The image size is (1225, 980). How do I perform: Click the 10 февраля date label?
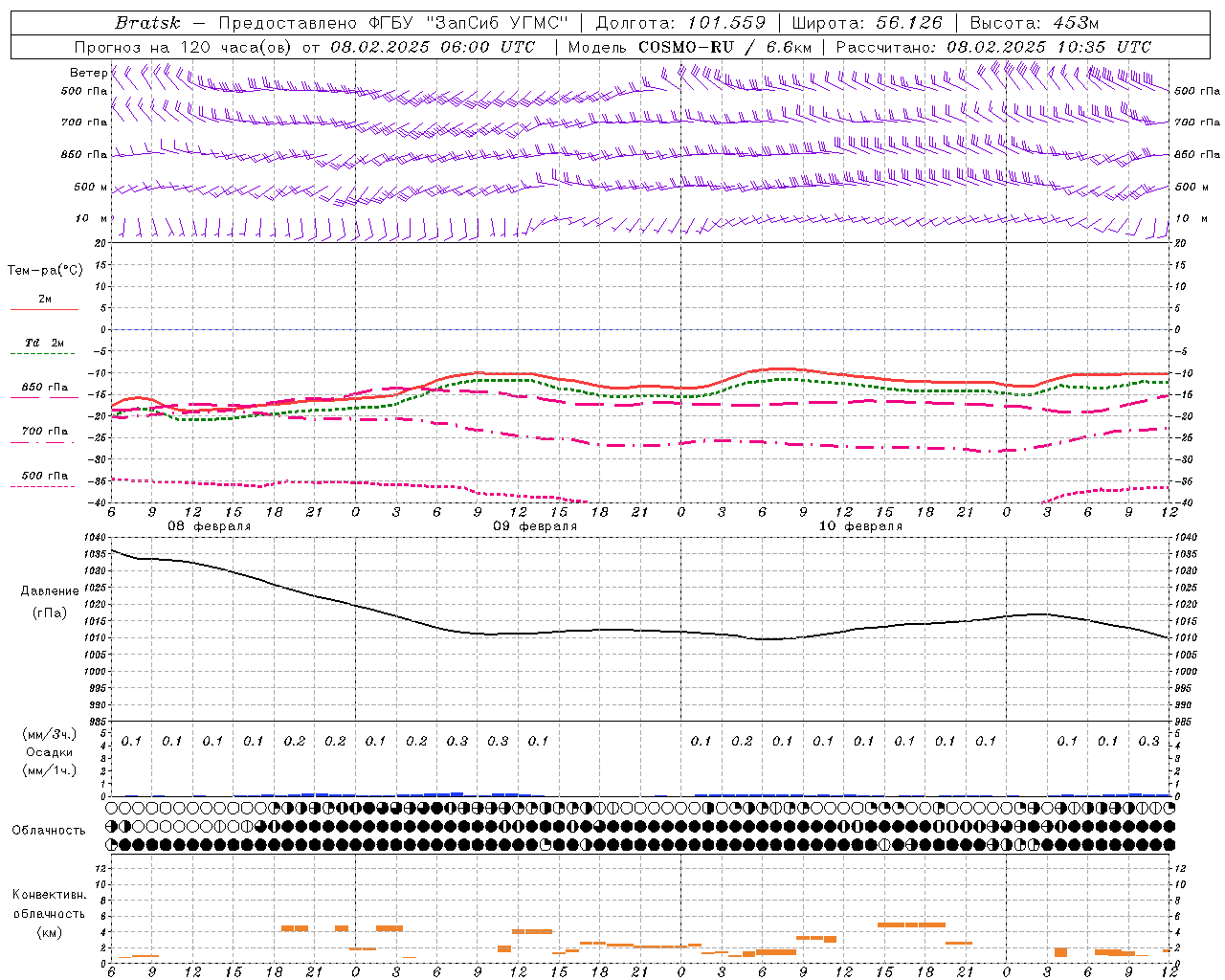tap(860, 526)
